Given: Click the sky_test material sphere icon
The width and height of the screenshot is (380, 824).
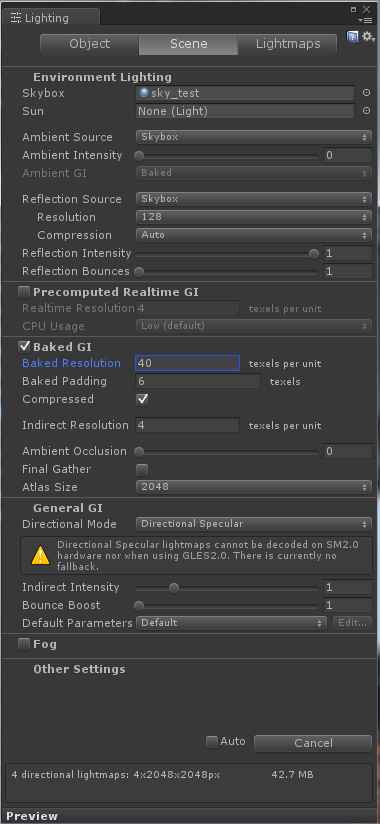Looking at the screenshot, I should pyautogui.click(x=143, y=93).
